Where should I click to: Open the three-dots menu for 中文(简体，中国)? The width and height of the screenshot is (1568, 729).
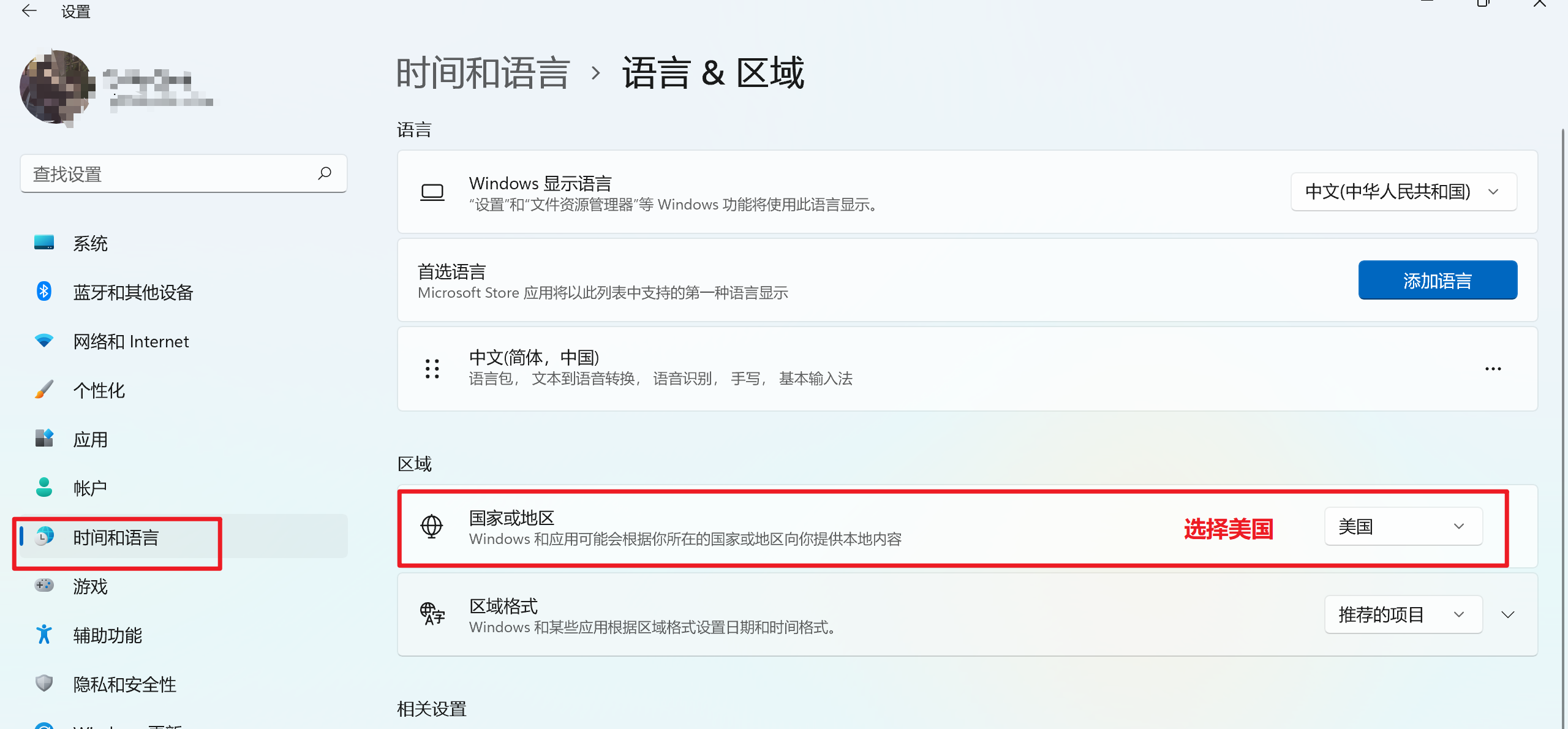[x=1493, y=369]
